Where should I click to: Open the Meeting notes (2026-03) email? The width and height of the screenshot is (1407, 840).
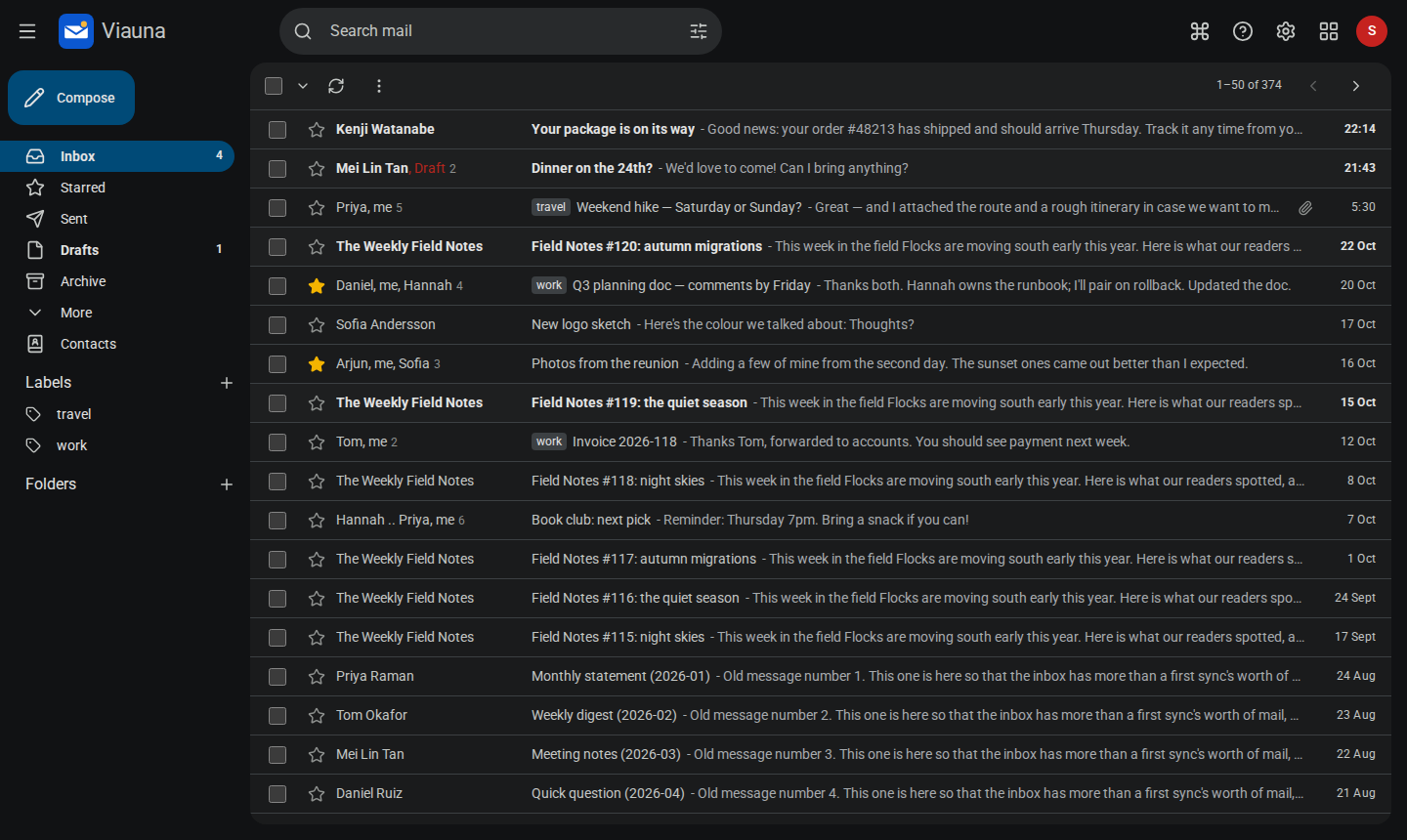(821, 755)
